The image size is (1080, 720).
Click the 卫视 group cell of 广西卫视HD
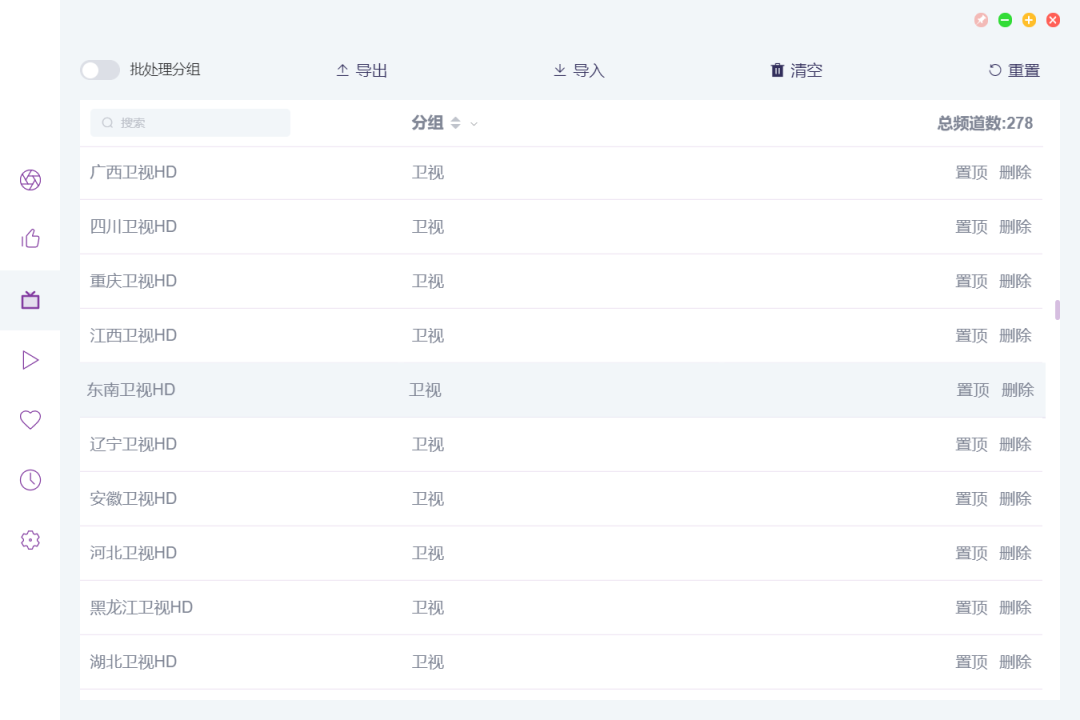[428, 172]
